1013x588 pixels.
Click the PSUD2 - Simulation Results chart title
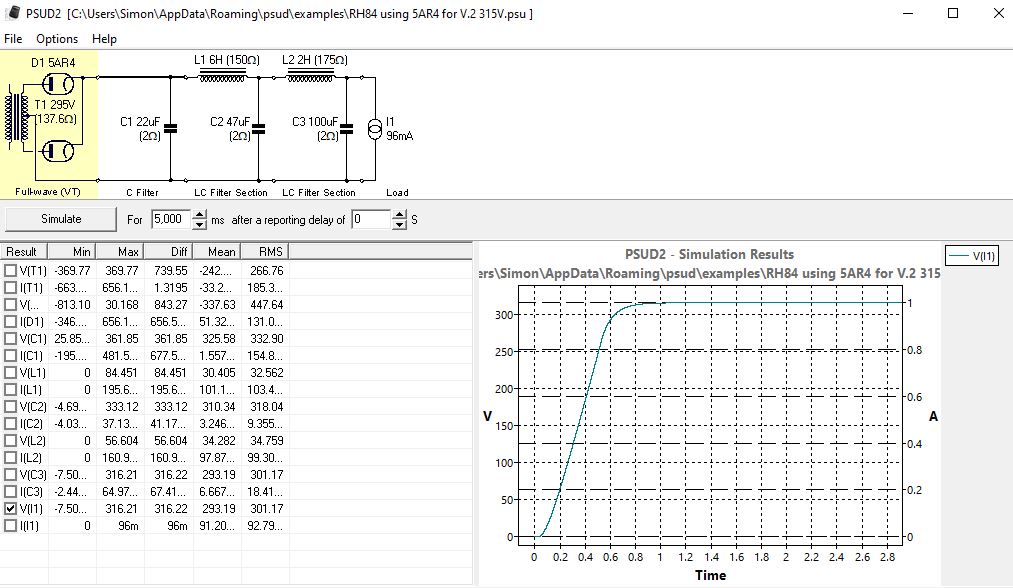click(709, 254)
